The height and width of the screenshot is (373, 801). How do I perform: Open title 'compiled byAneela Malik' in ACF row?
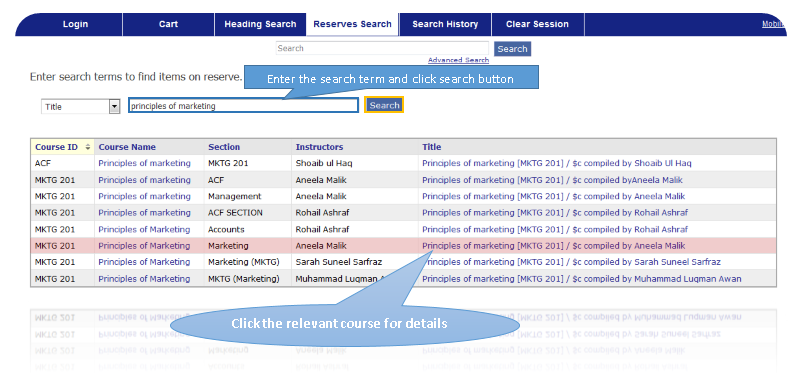pos(552,180)
